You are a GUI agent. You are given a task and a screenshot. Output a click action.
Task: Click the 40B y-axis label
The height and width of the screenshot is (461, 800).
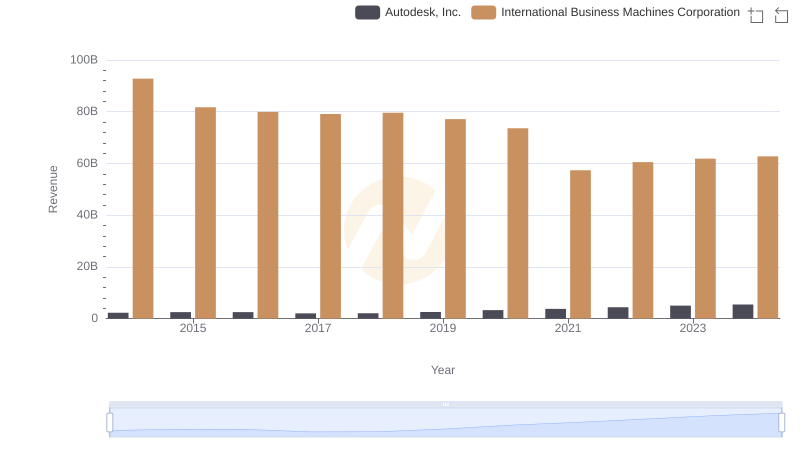pyautogui.click(x=87, y=215)
